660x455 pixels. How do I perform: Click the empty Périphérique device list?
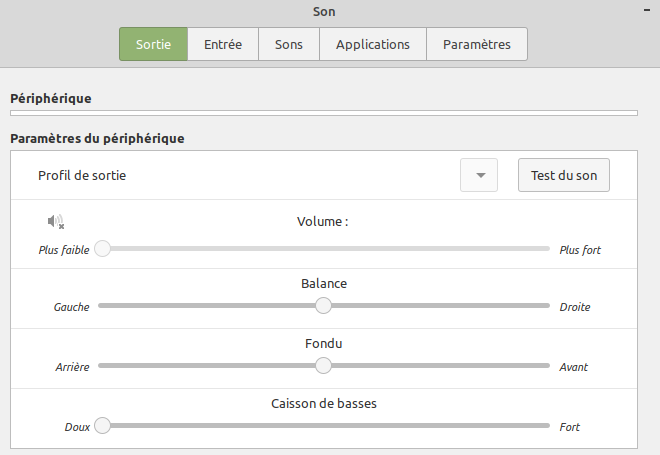(x=323, y=113)
